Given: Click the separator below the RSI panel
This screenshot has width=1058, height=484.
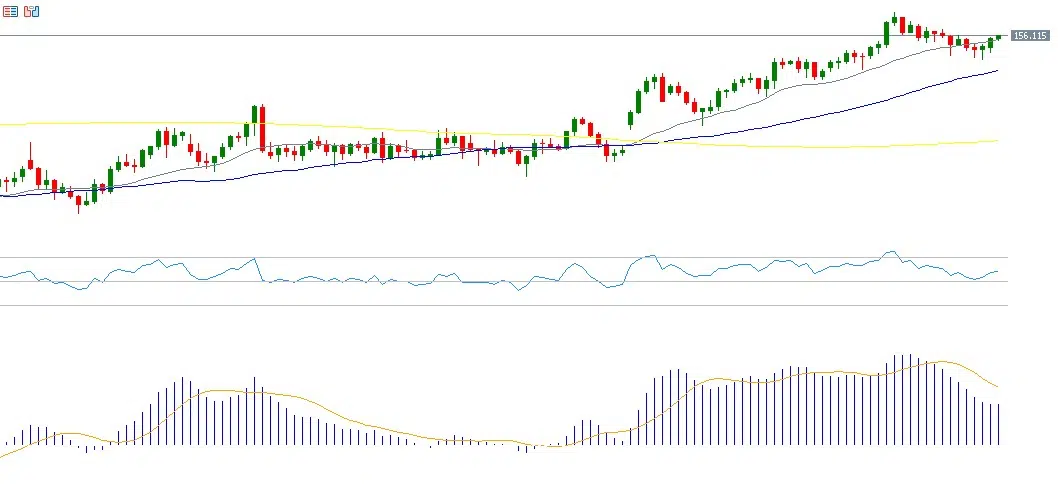Looking at the screenshot, I should coord(500,306).
